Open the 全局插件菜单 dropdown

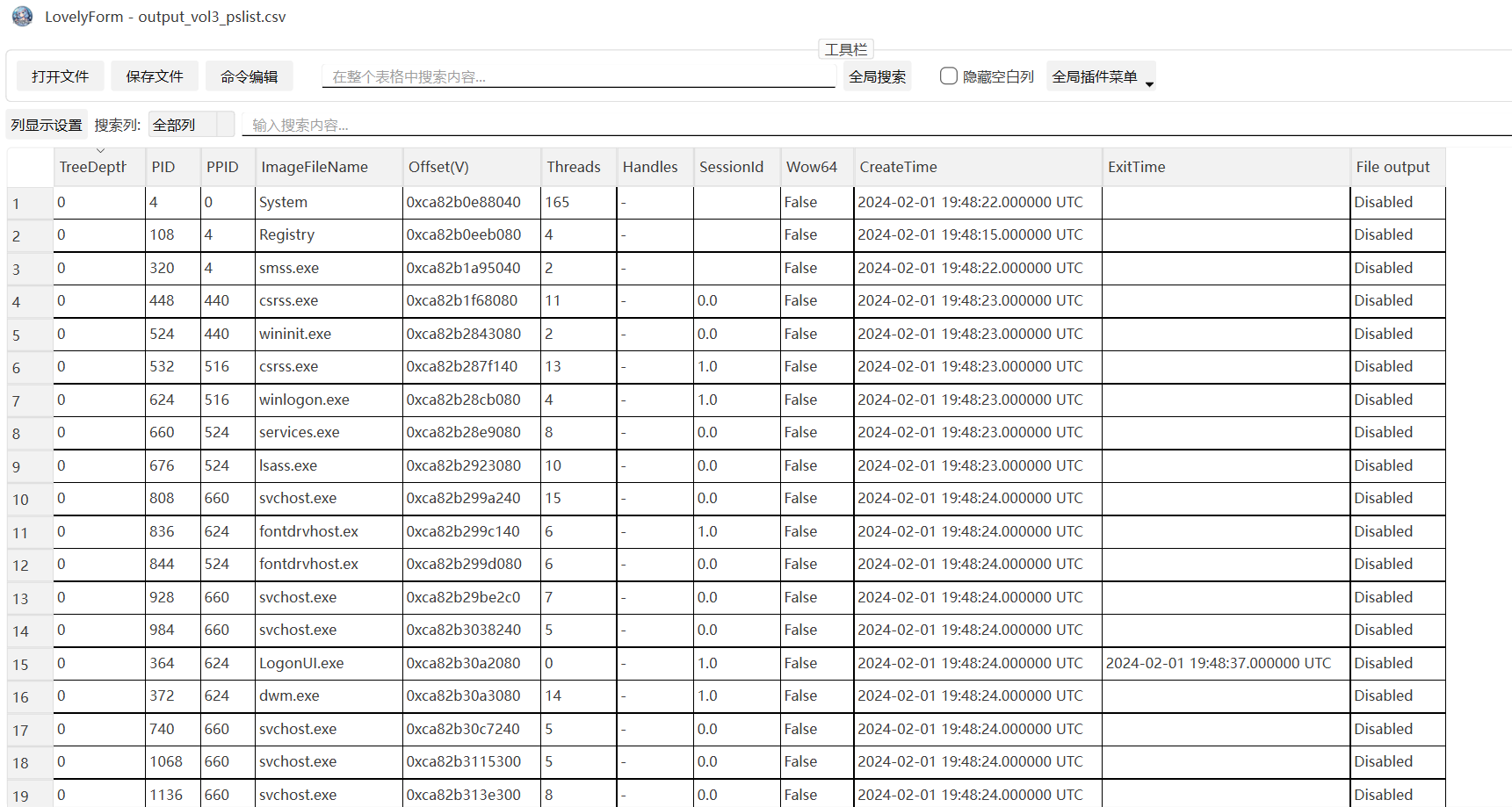click(1101, 76)
